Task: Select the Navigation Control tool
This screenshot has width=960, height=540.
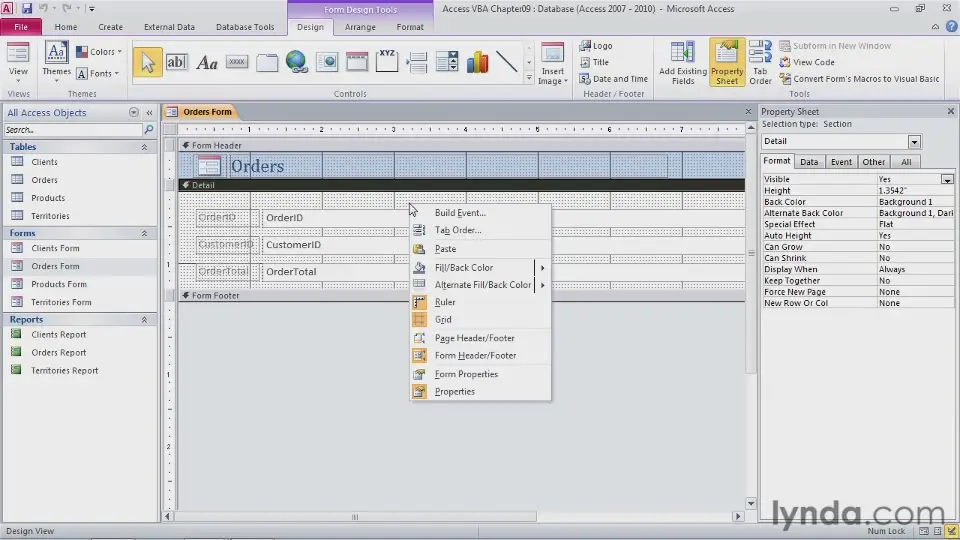Action: tap(356, 62)
